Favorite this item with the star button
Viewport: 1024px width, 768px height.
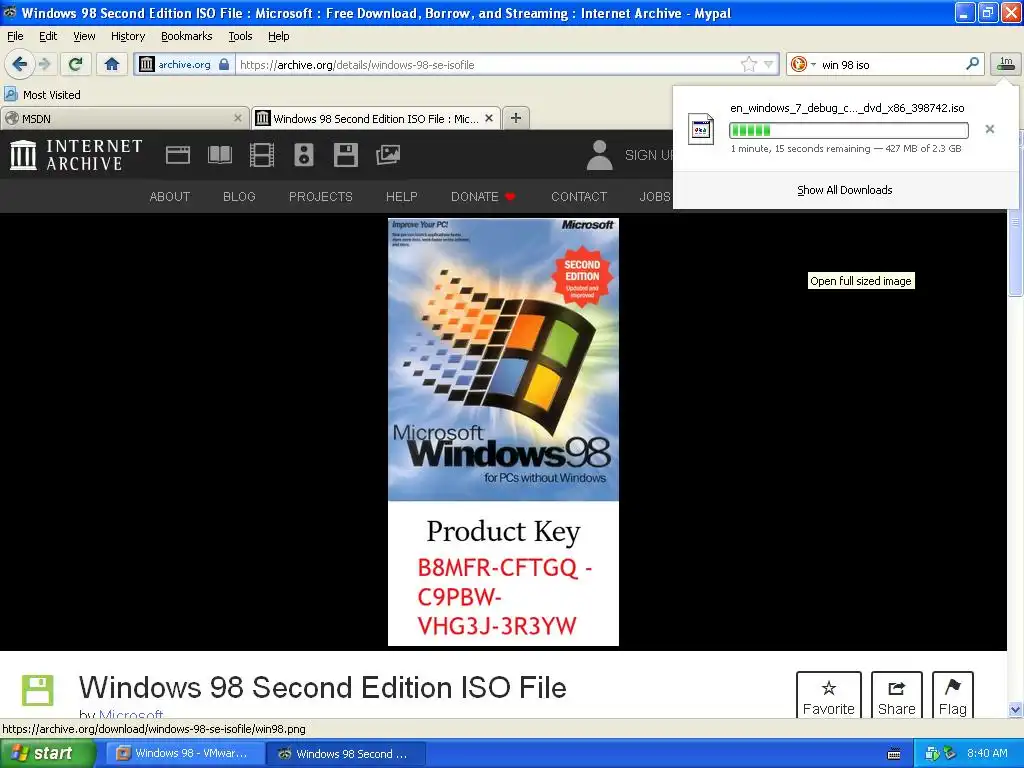point(829,697)
